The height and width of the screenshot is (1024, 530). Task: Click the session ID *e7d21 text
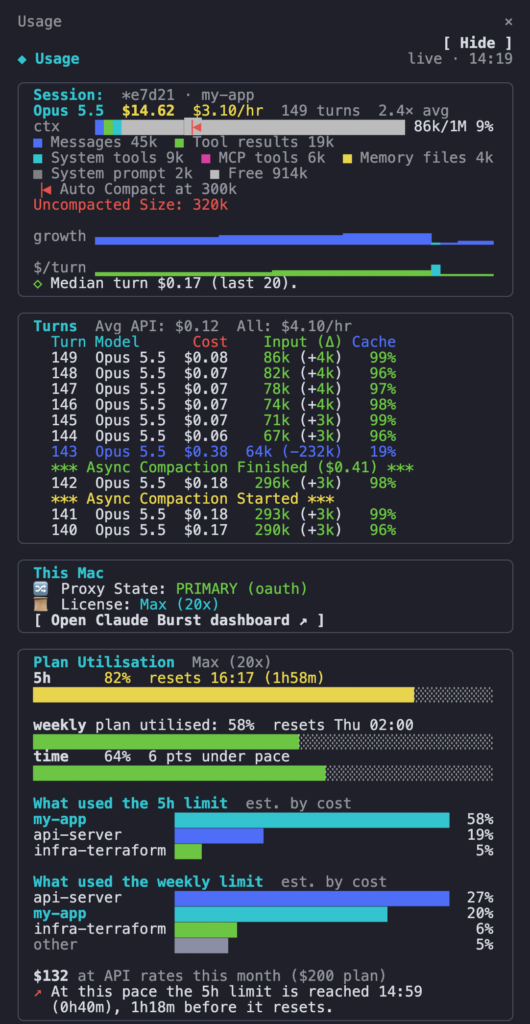click(148, 95)
